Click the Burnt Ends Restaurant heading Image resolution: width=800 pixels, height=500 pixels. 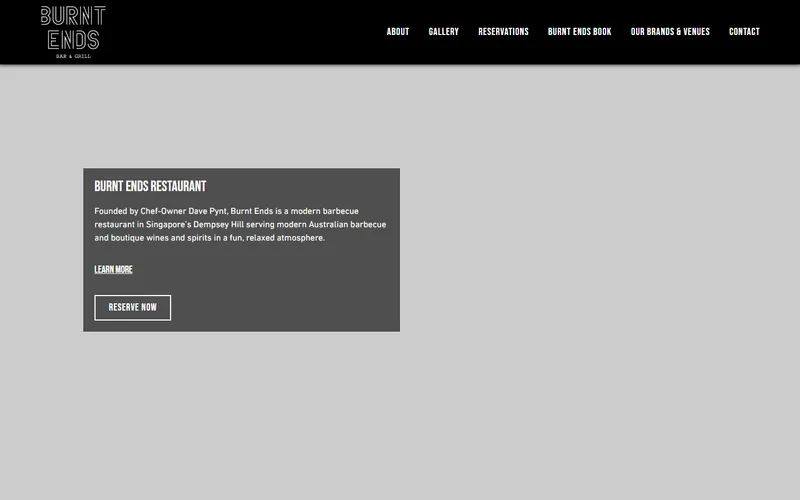point(150,186)
